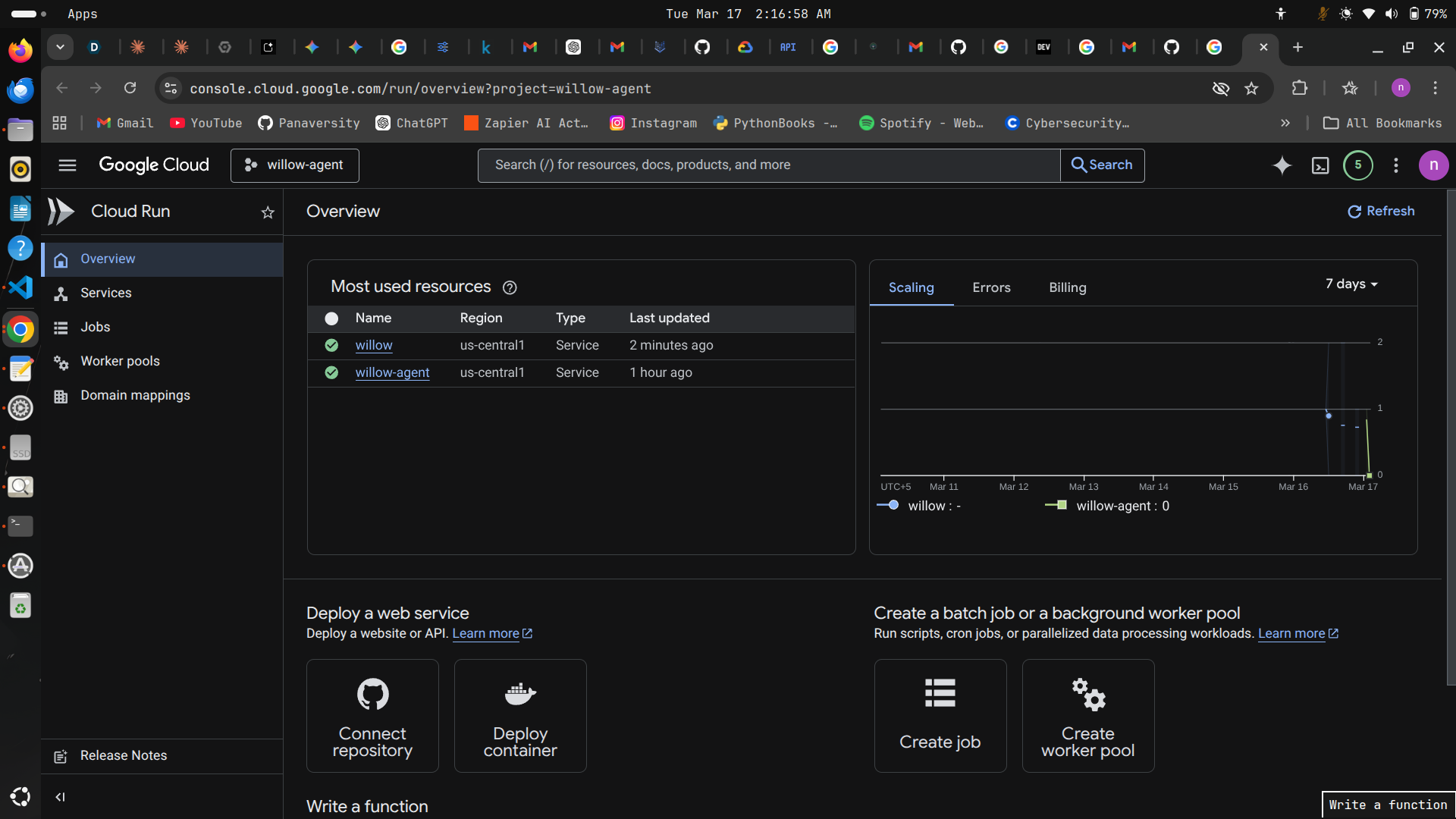
Task: Open Google Cloud navigation hamburger menu
Action: (x=67, y=165)
